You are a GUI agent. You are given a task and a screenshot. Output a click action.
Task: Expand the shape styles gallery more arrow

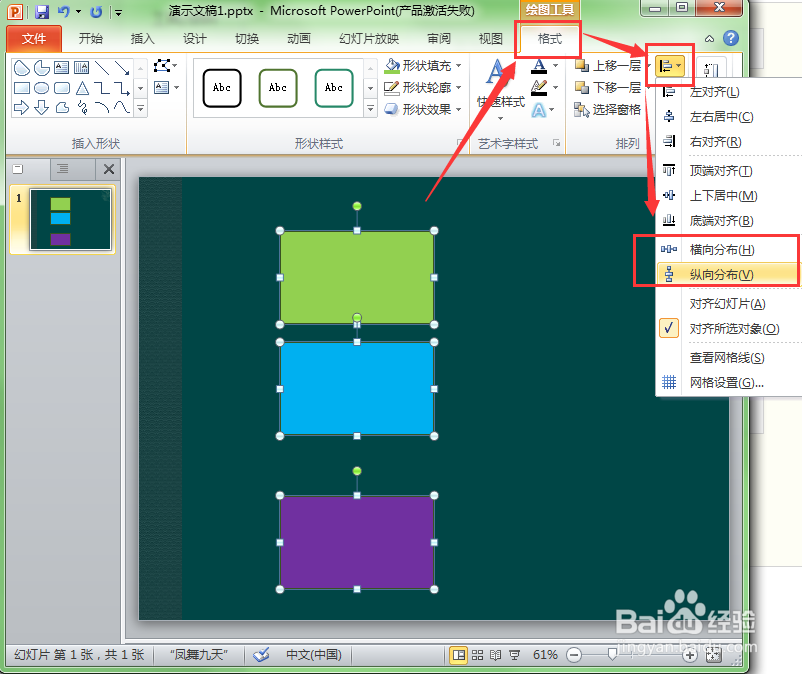click(370, 108)
